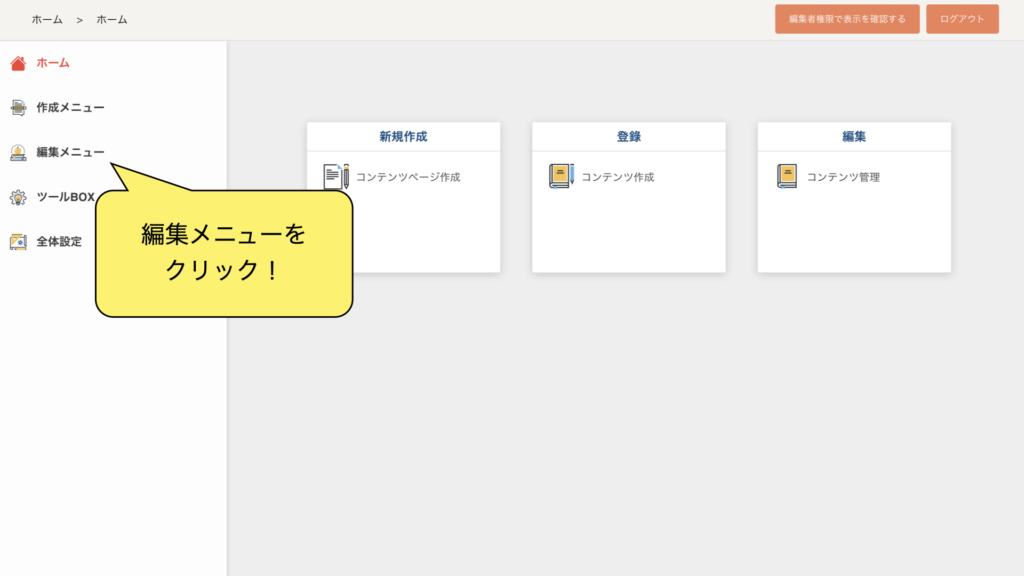Click the book icon under 編集 card
Image resolution: width=1024 pixels, height=576 pixels.
coord(787,177)
